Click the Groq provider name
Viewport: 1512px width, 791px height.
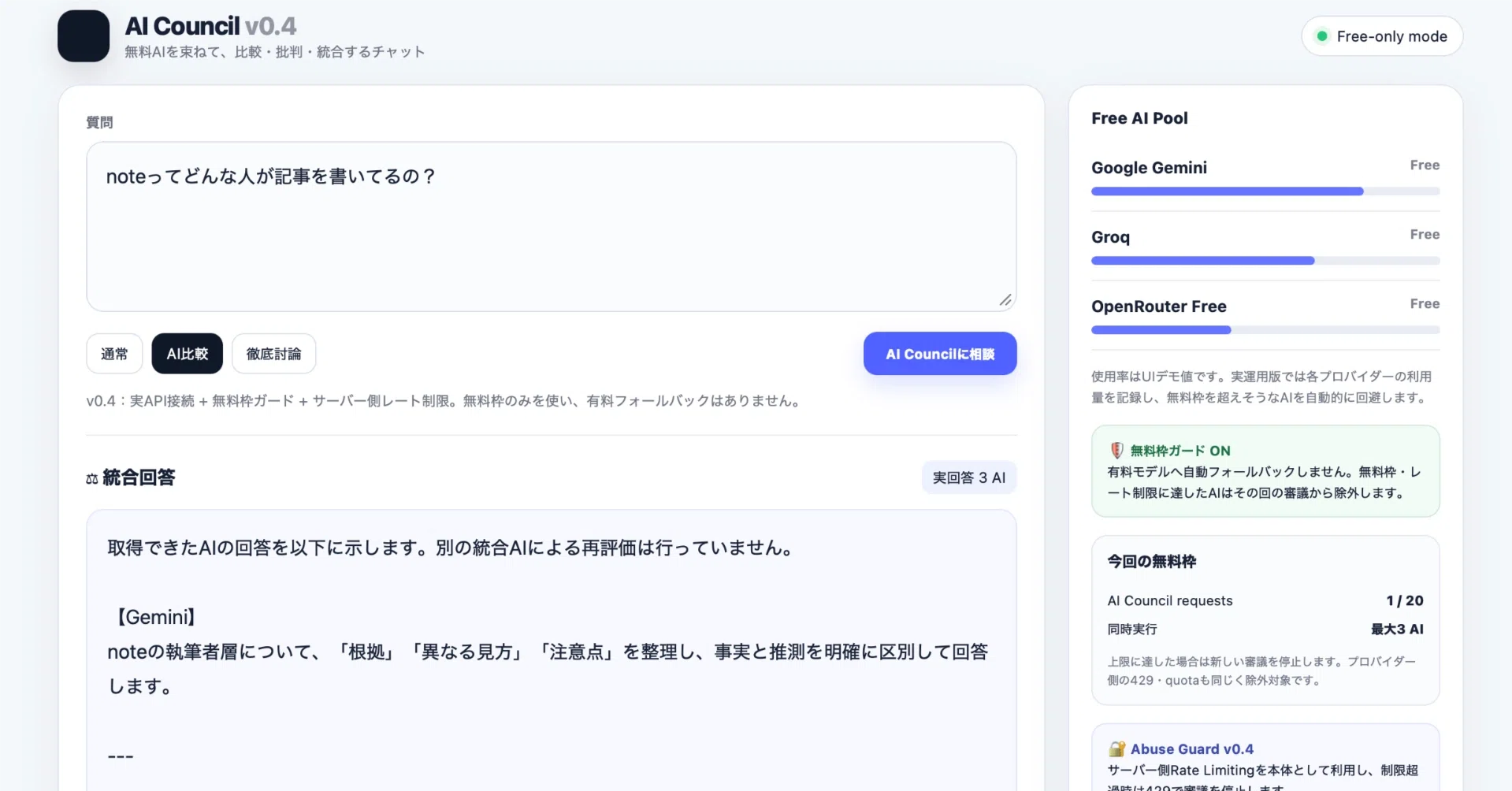coord(1110,237)
